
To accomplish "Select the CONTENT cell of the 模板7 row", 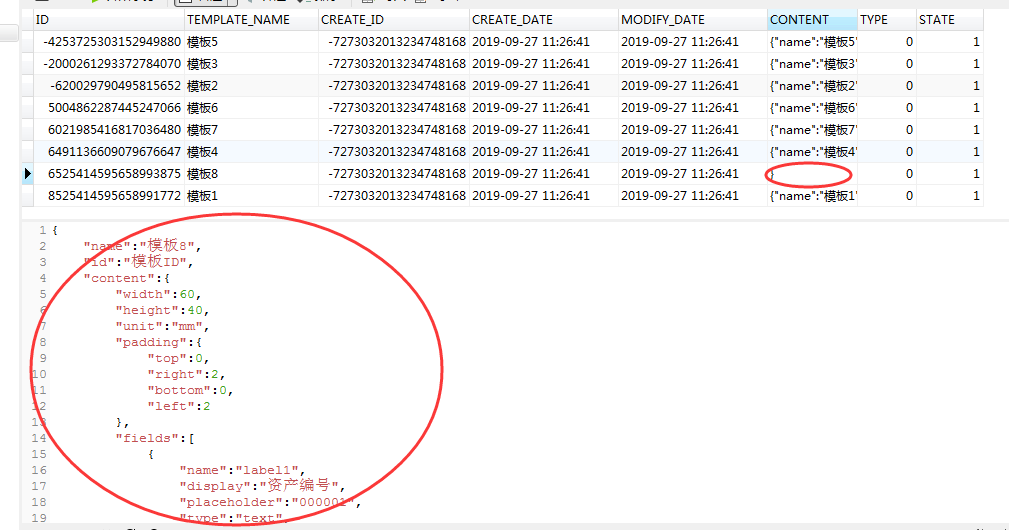I will pos(812,130).
